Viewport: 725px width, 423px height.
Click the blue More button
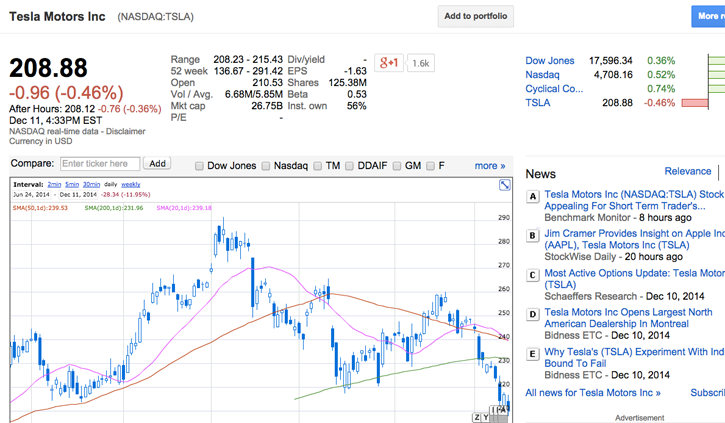tap(708, 16)
